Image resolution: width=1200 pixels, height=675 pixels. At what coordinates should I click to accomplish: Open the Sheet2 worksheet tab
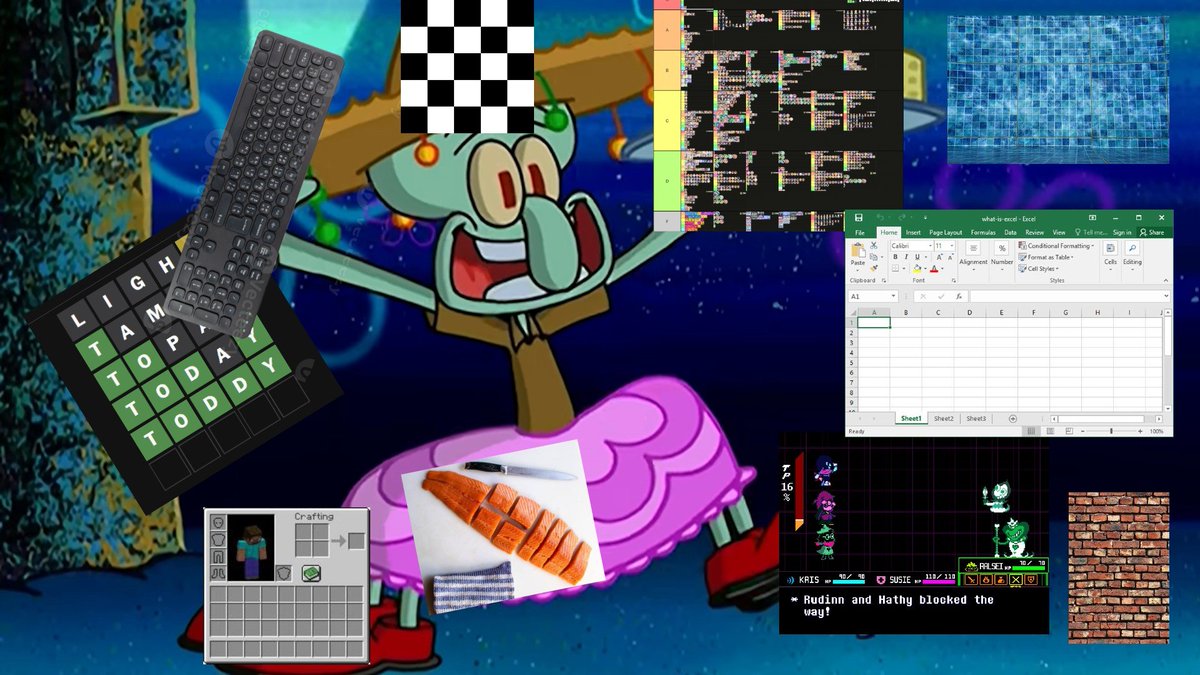coord(944,418)
